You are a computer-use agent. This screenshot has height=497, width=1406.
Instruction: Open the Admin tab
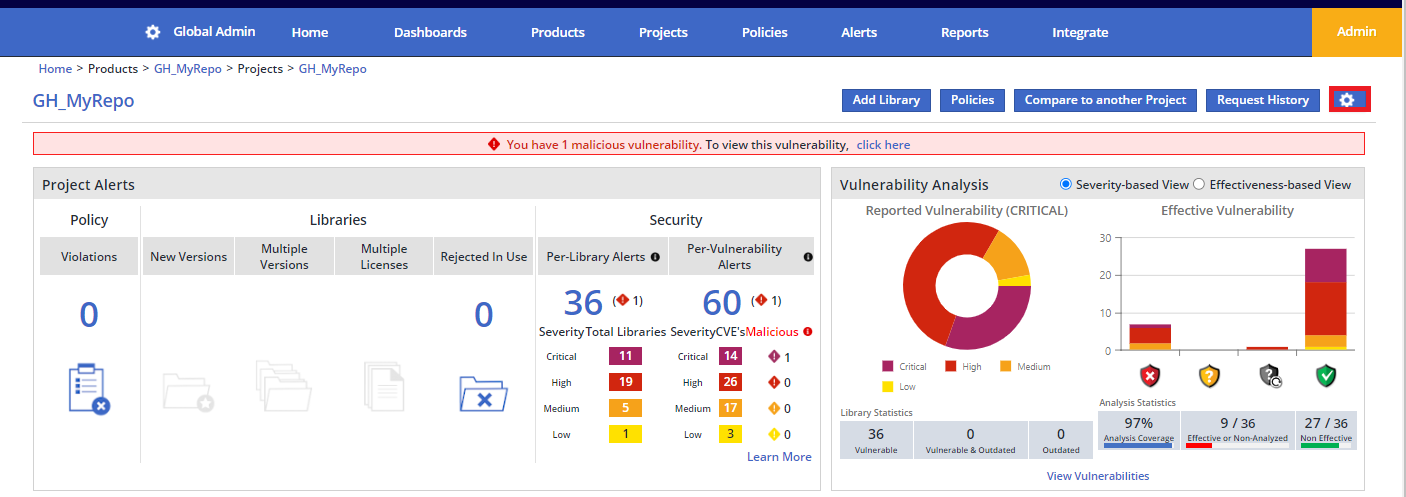pyautogui.click(x=1356, y=32)
